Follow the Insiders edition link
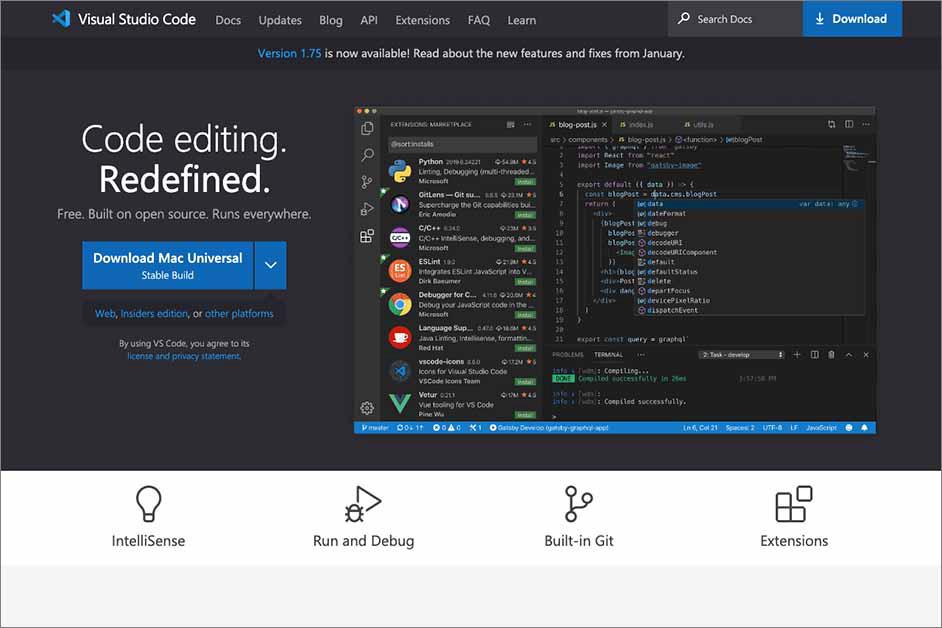The image size is (942, 628). click(x=154, y=314)
